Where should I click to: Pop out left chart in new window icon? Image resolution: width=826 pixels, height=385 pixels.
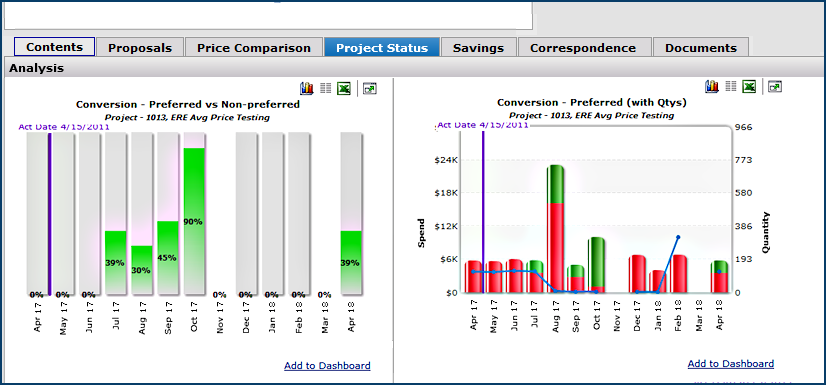click(x=370, y=88)
